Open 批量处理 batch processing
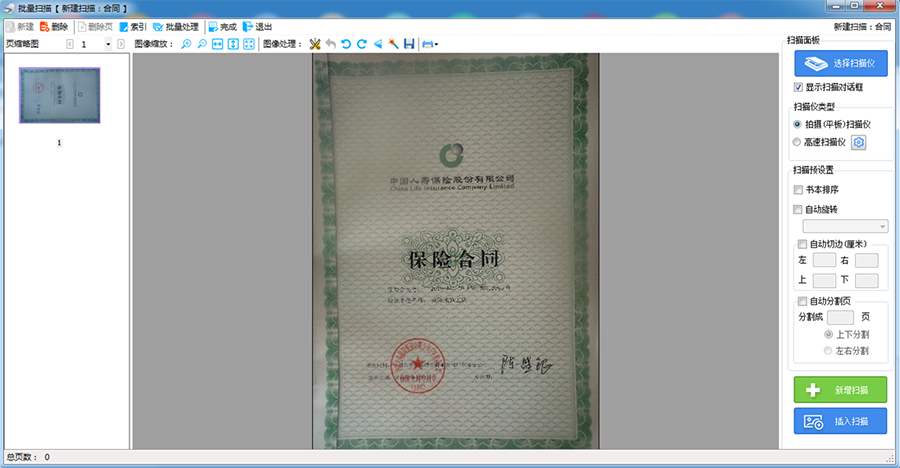Image resolution: width=900 pixels, height=468 pixels. tap(176, 27)
